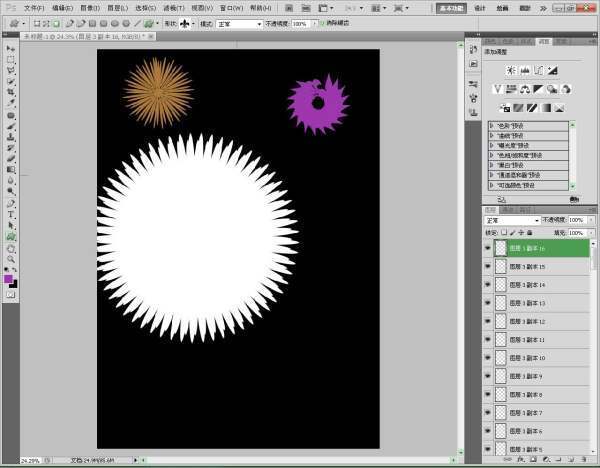The width and height of the screenshot is (600, 468).
Task: Select the Crop tool
Action: pos(11,92)
